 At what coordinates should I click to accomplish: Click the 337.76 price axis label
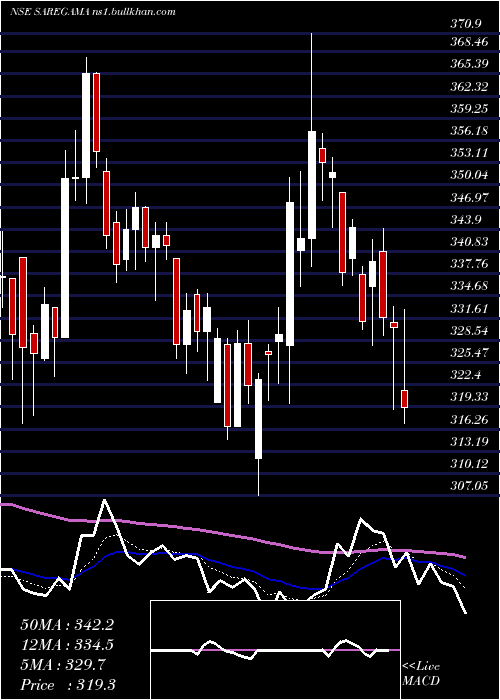[470, 264]
